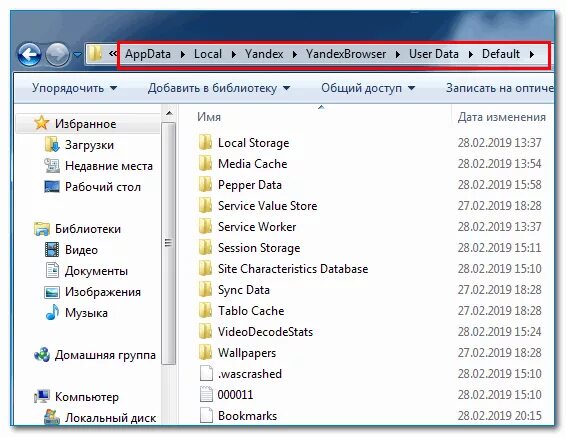
Task: Click the Домашняя группа icon
Action: click(x=42, y=355)
